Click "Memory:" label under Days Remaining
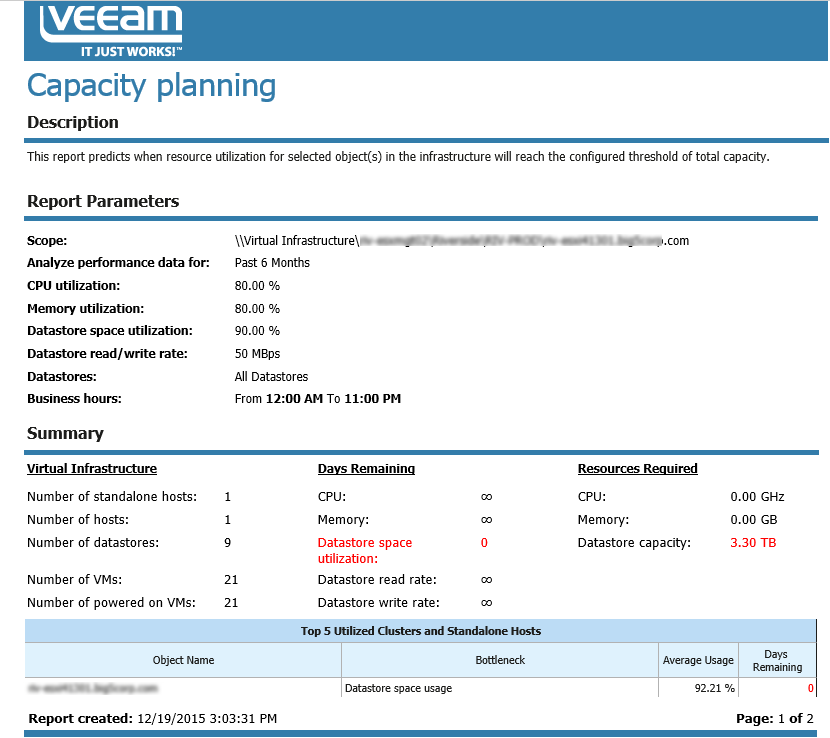Viewport: 830px width, 738px height. (343, 520)
